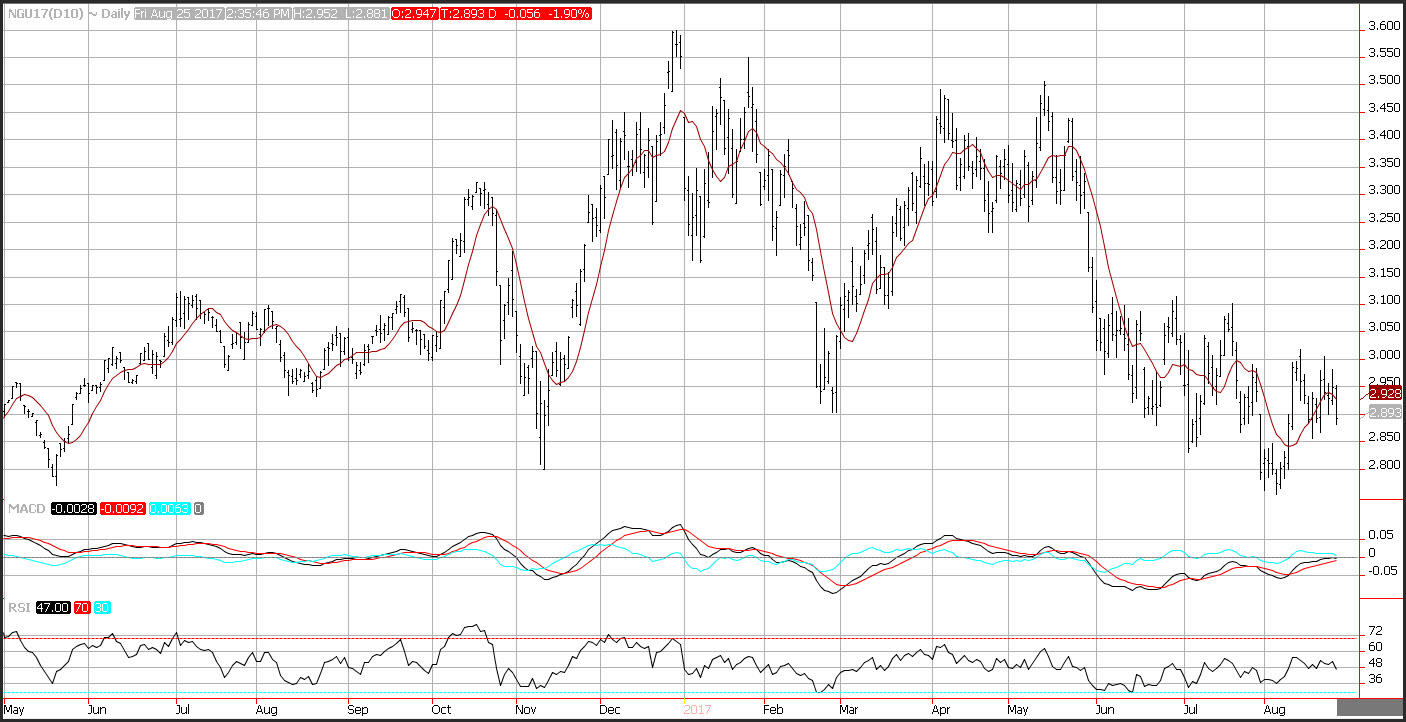The height and width of the screenshot is (722, 1406).
Task: Click the cyan RSI 30 oversold box
Action: (x=102, y=607)
